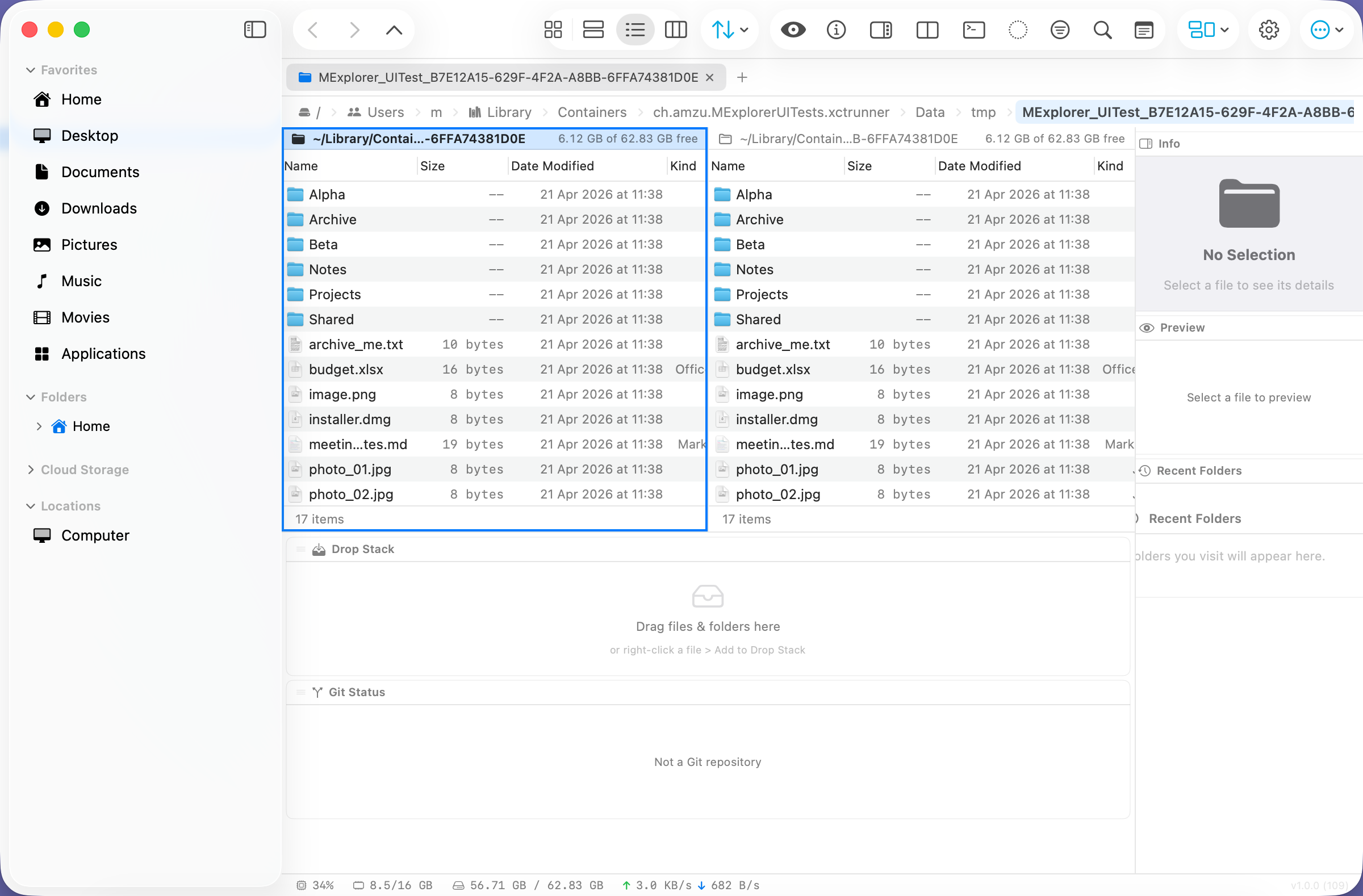Expand Home folder tree chevron
Image resolution: width=1363 pixels, height=896 pixels.
(39, 426)
